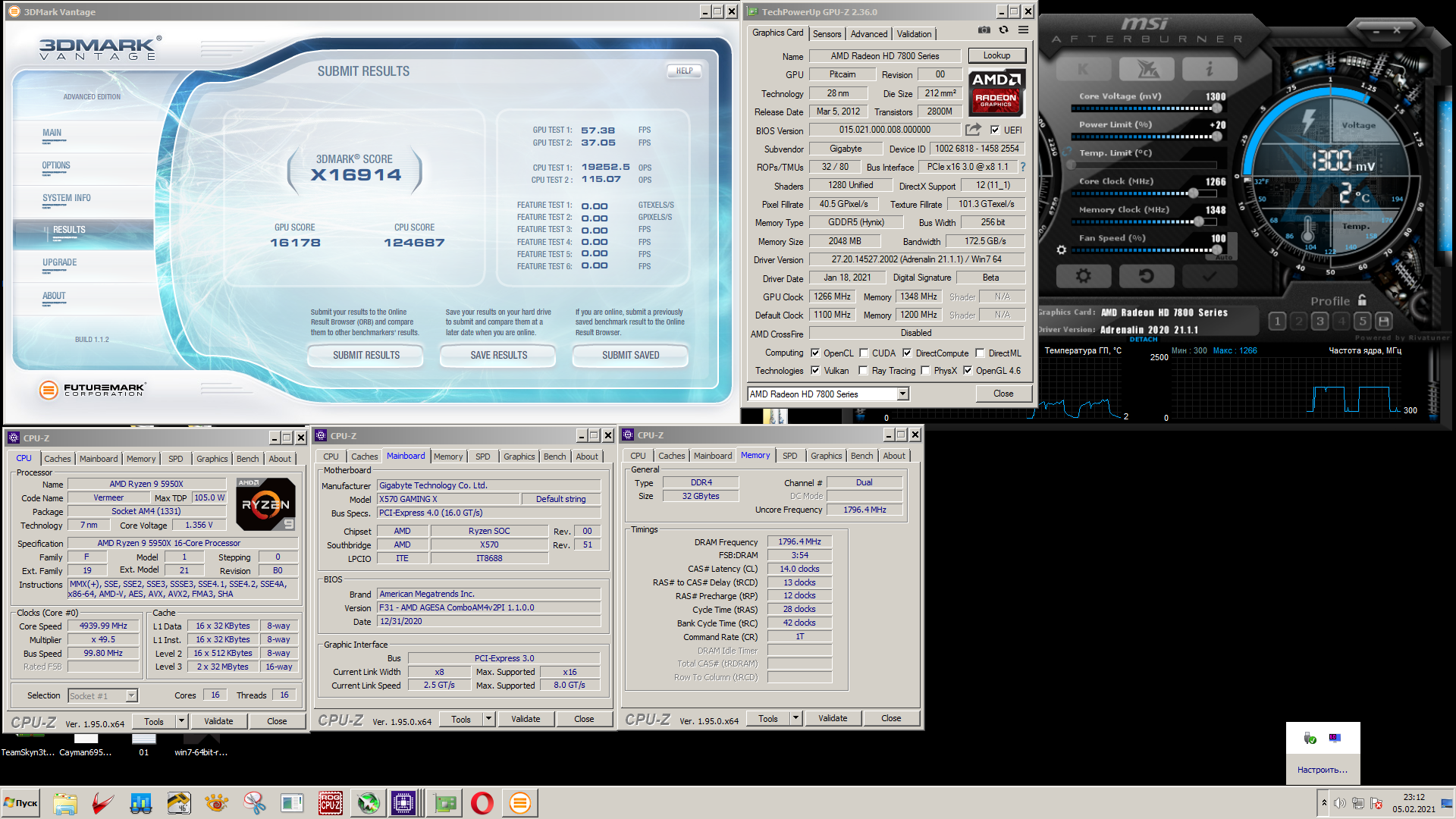Expand hidden tray icons arrow

[1324, 802]
